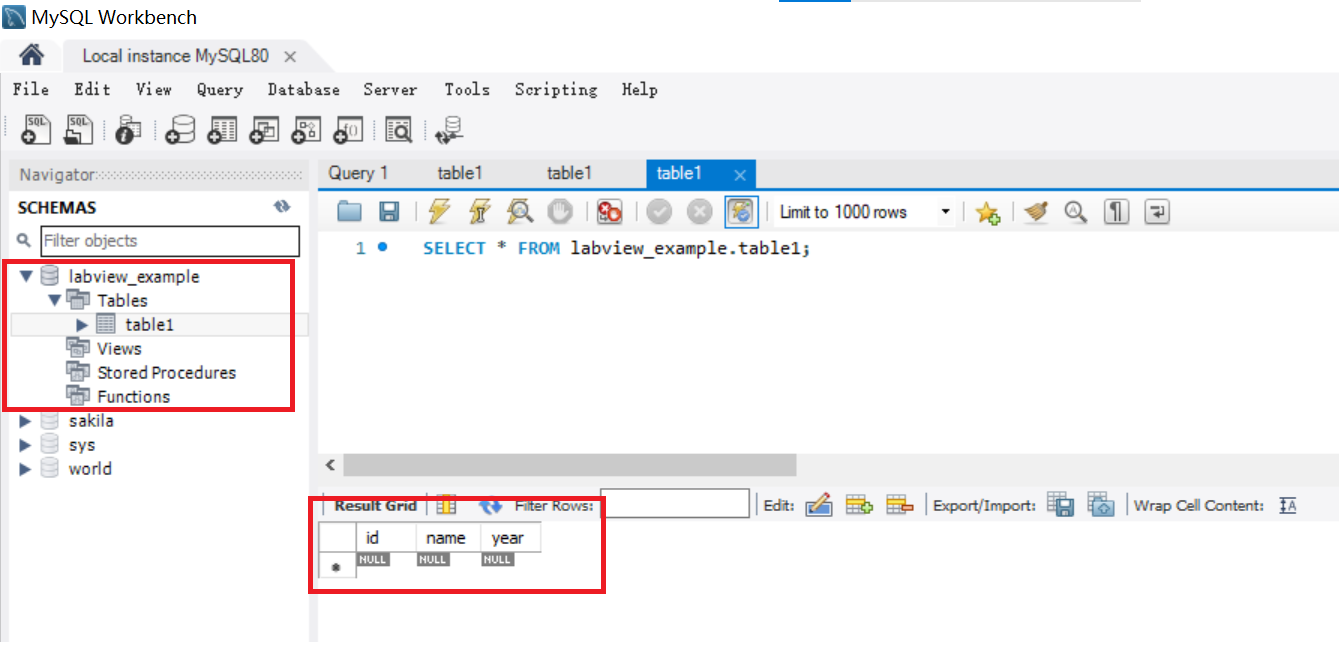Open the home screen tab icon
The width and height of the screenshot is (1339, 648).
coord(31,55)
